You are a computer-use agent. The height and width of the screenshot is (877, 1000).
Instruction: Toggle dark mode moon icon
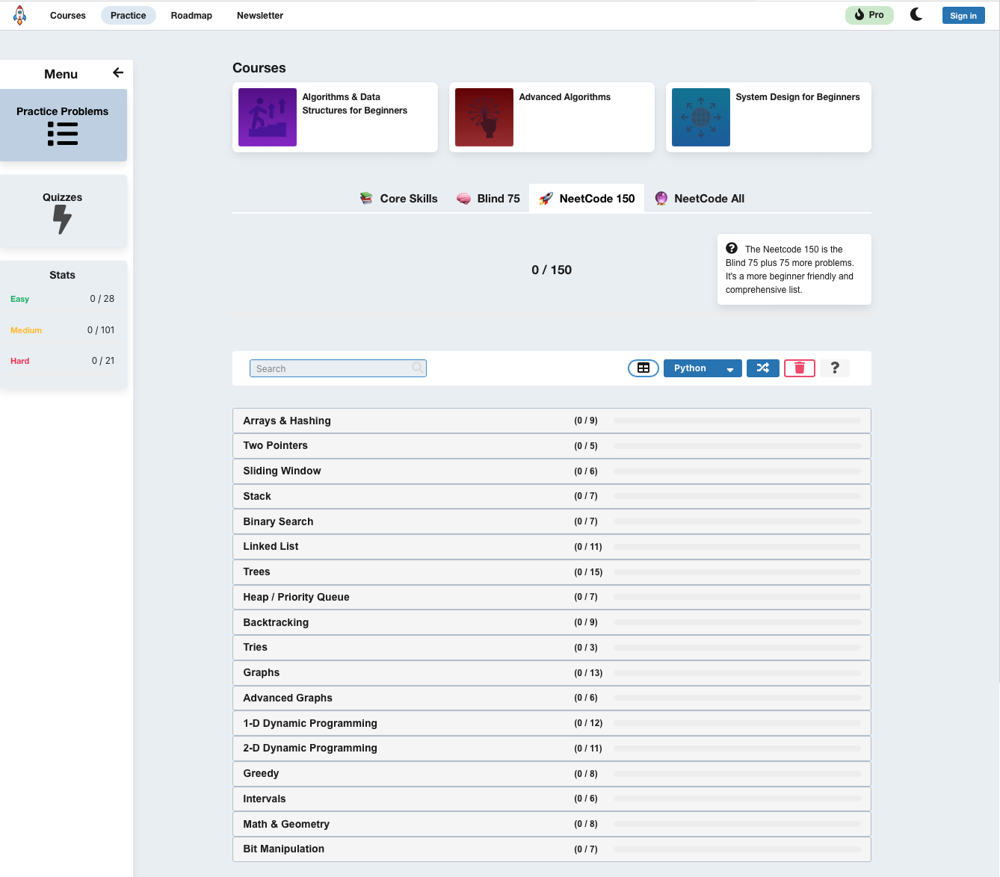click(x=916, y=15)
